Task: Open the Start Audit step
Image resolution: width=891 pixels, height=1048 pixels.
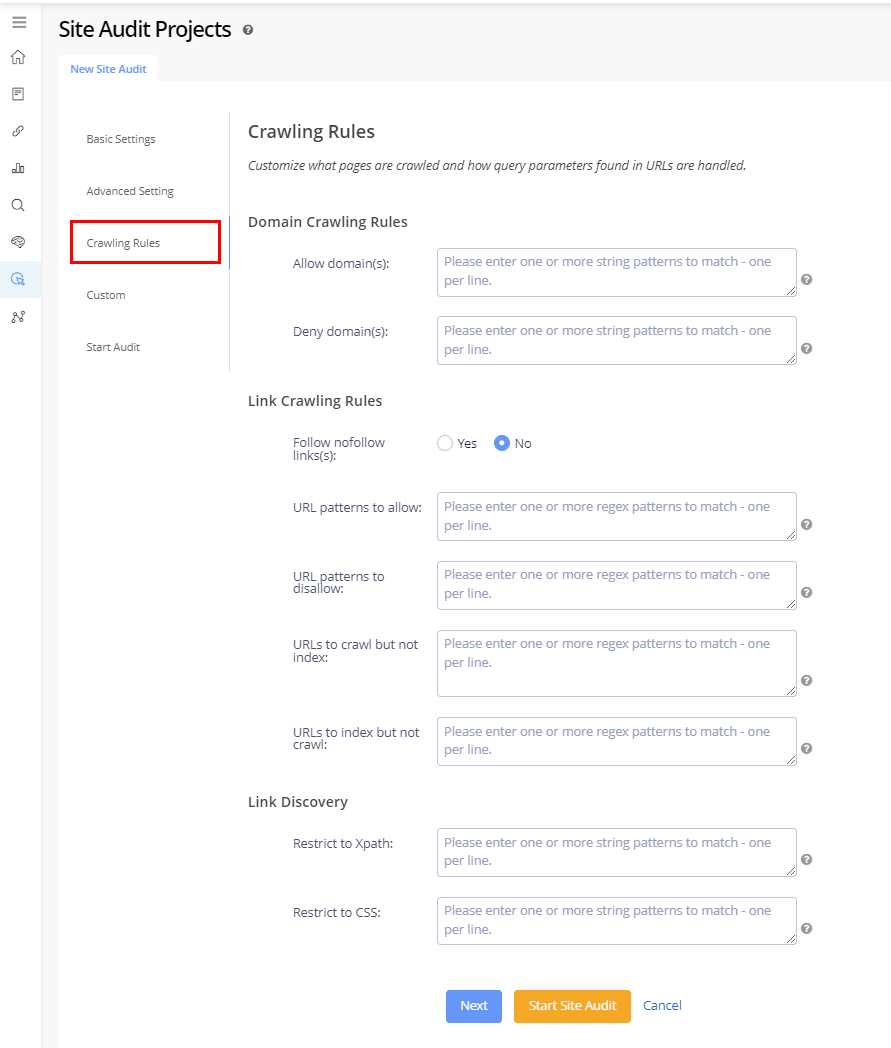Action: [113, 347]
